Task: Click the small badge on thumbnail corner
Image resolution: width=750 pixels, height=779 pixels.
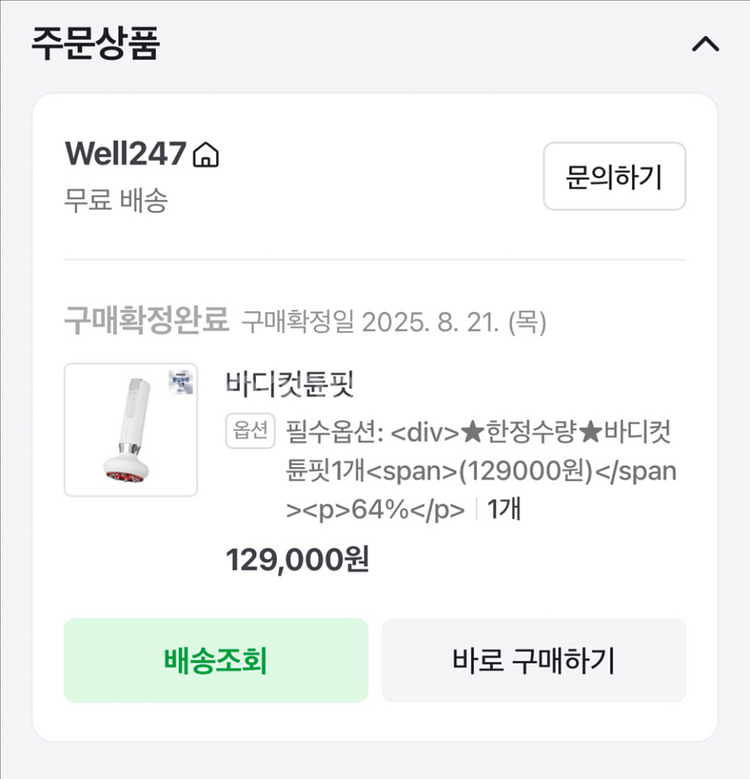Action: click(181, 381)
